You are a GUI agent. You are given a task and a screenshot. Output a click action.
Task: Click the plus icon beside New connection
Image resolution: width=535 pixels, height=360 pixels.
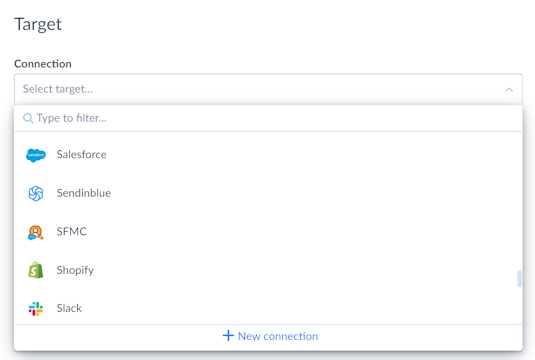pyautogui.click(x=228, y=335)
